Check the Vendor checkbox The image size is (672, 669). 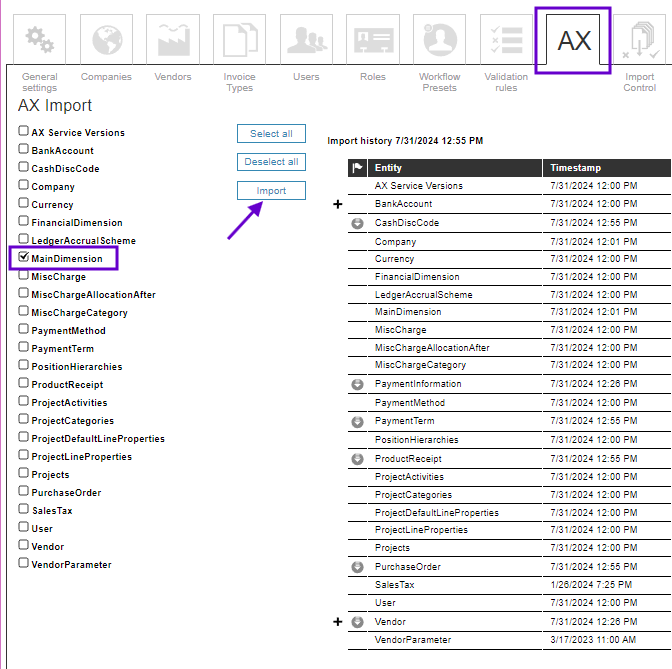click(24, 545)
